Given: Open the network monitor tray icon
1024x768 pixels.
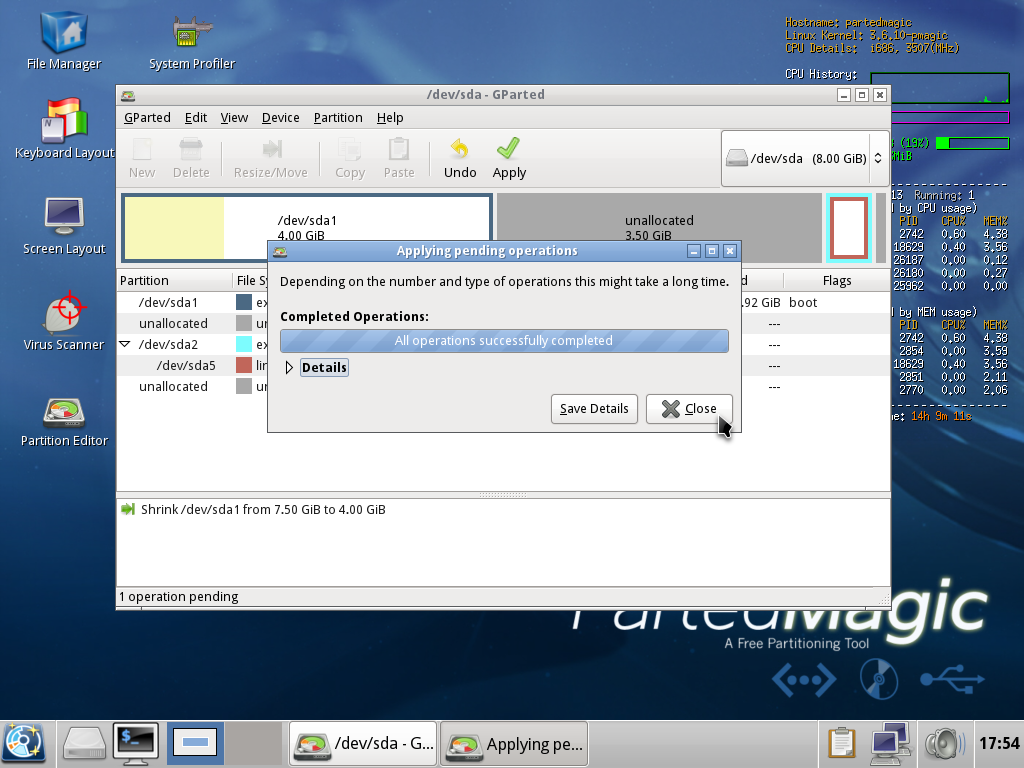Looking at the screenshot, I should [891, 743].
